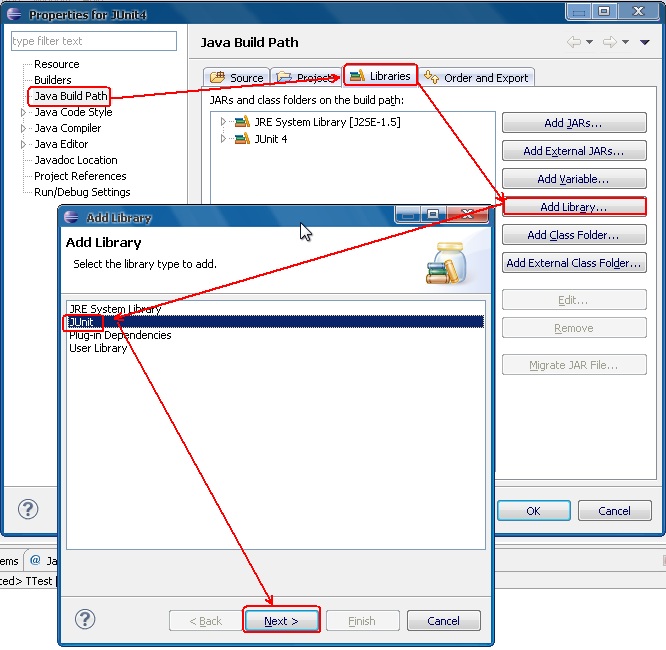
Task: Open the Projects tab
Action: pos(306,78)
